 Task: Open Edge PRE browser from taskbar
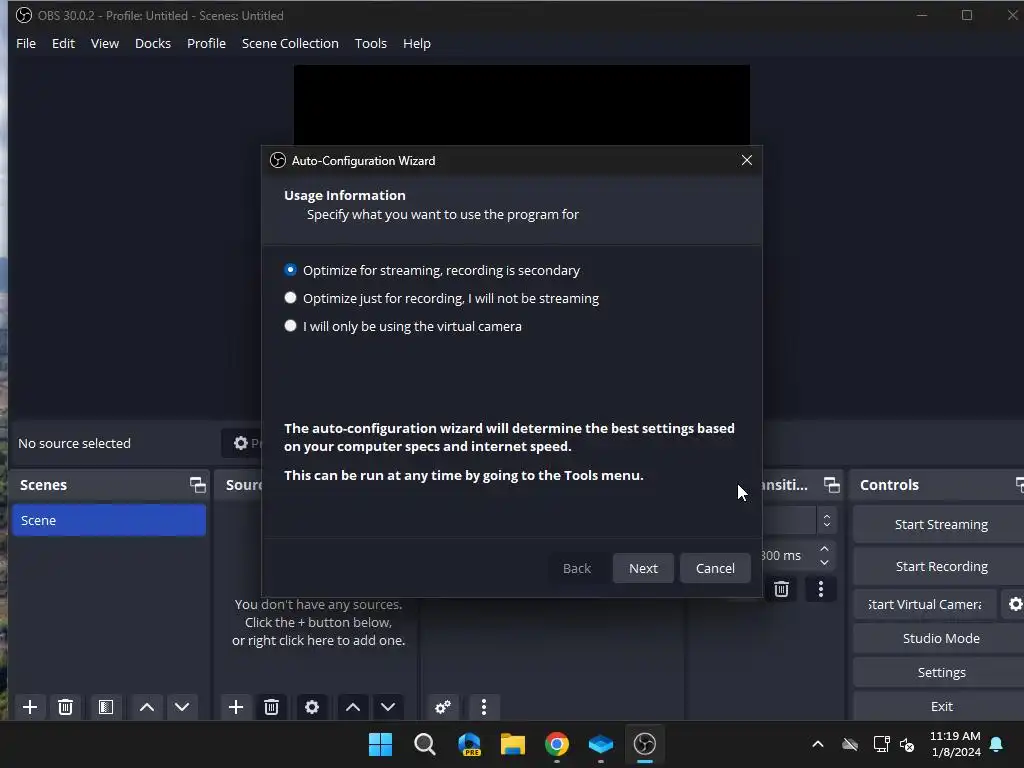tap(469, 744)
